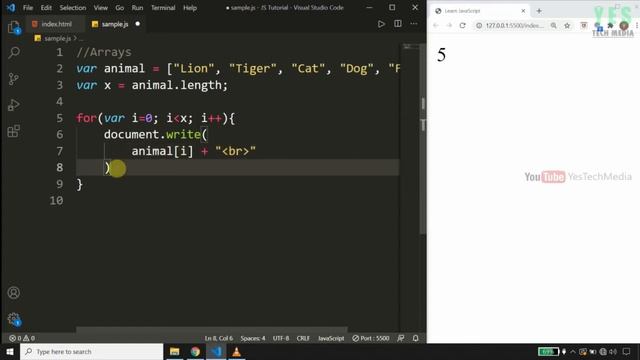Viewport: 640px width, 360px height.
Task: Open the Terminal menu
Action: [163, 8]
